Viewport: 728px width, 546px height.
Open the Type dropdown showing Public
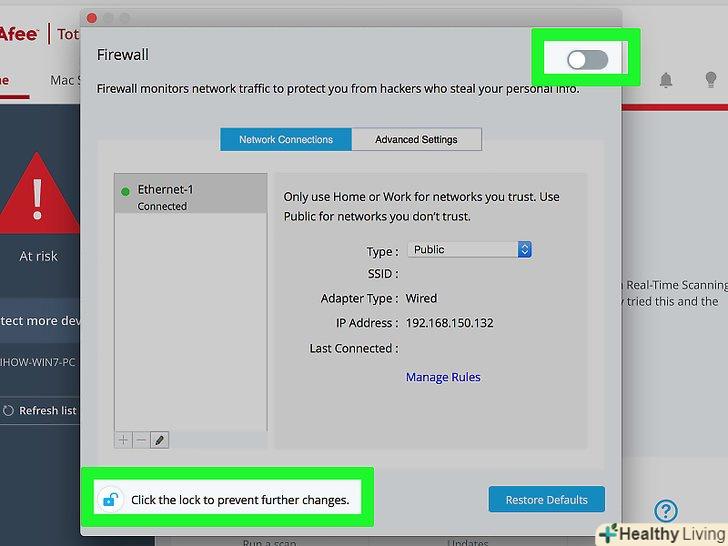click(x=469, y=249)
